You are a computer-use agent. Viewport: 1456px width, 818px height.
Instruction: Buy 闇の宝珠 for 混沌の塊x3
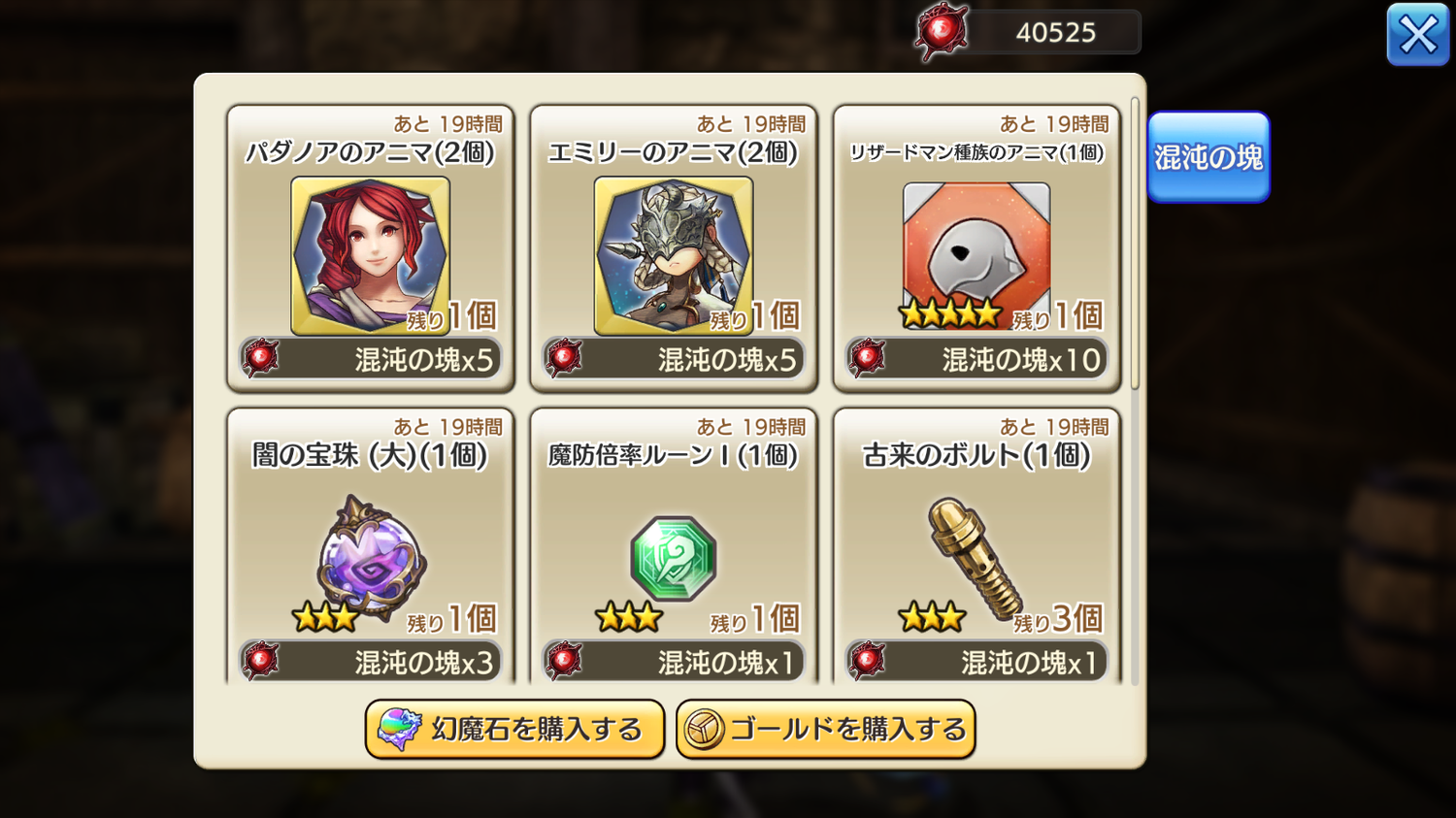point(370,662)
